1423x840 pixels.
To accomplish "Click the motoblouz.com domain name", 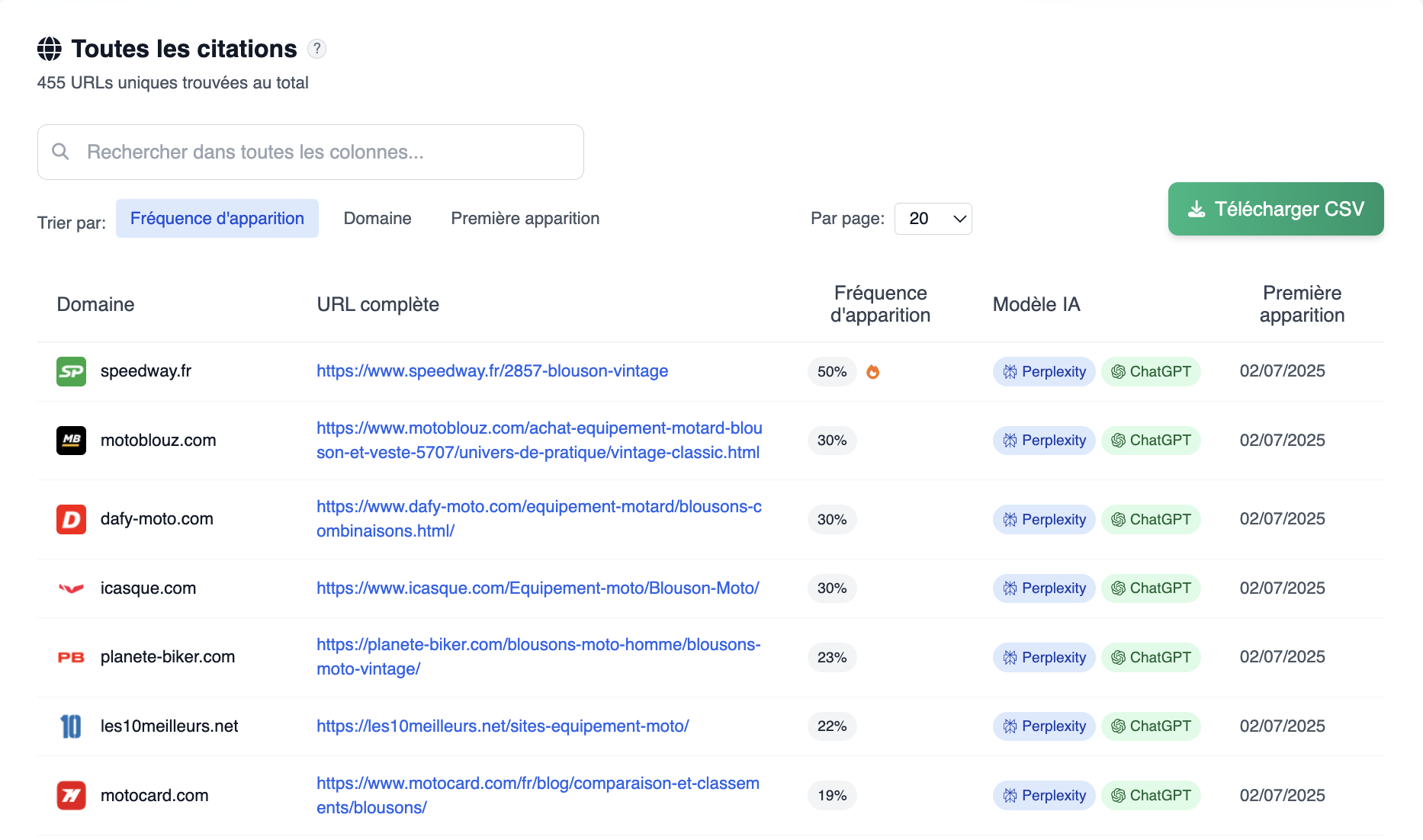I will pyautogui.click(x=159, y=441).
